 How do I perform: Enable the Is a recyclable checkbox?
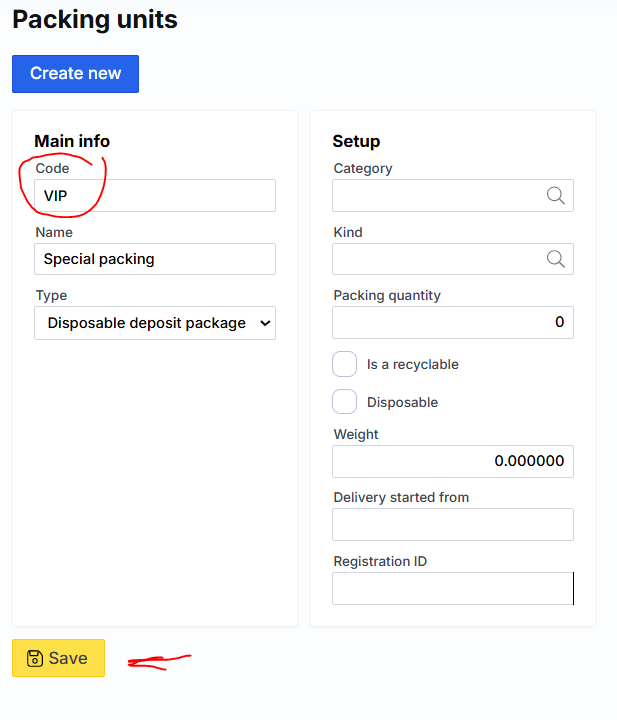[345, 364]
